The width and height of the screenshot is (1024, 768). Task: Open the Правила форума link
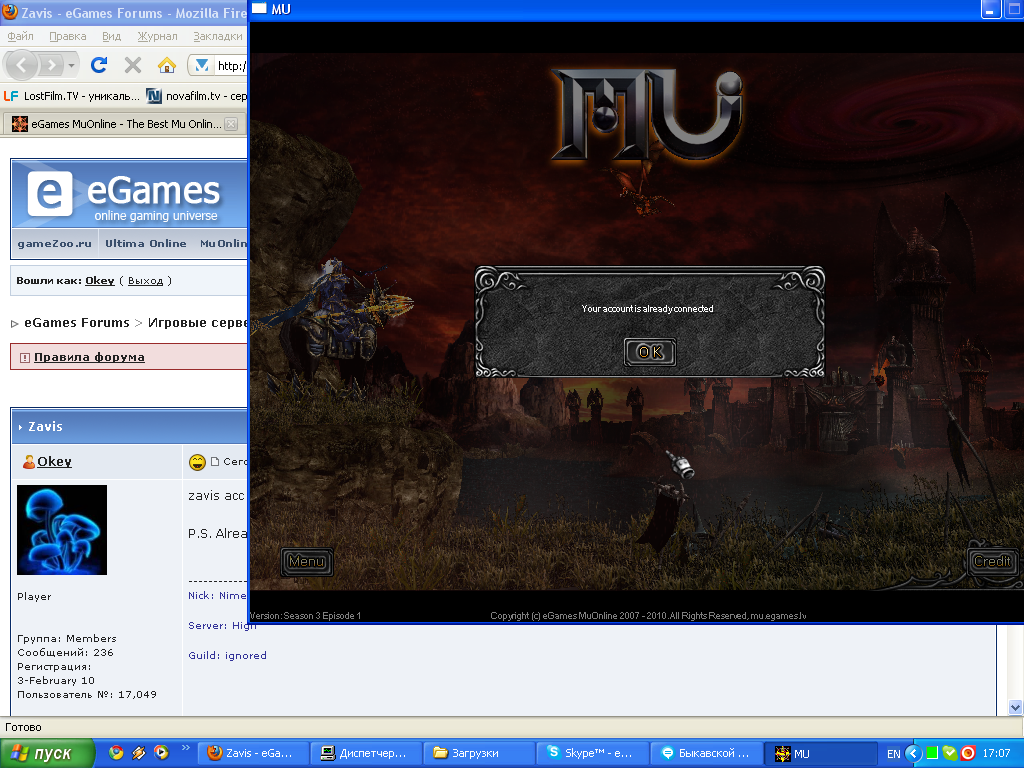click(x=89, y=357)
